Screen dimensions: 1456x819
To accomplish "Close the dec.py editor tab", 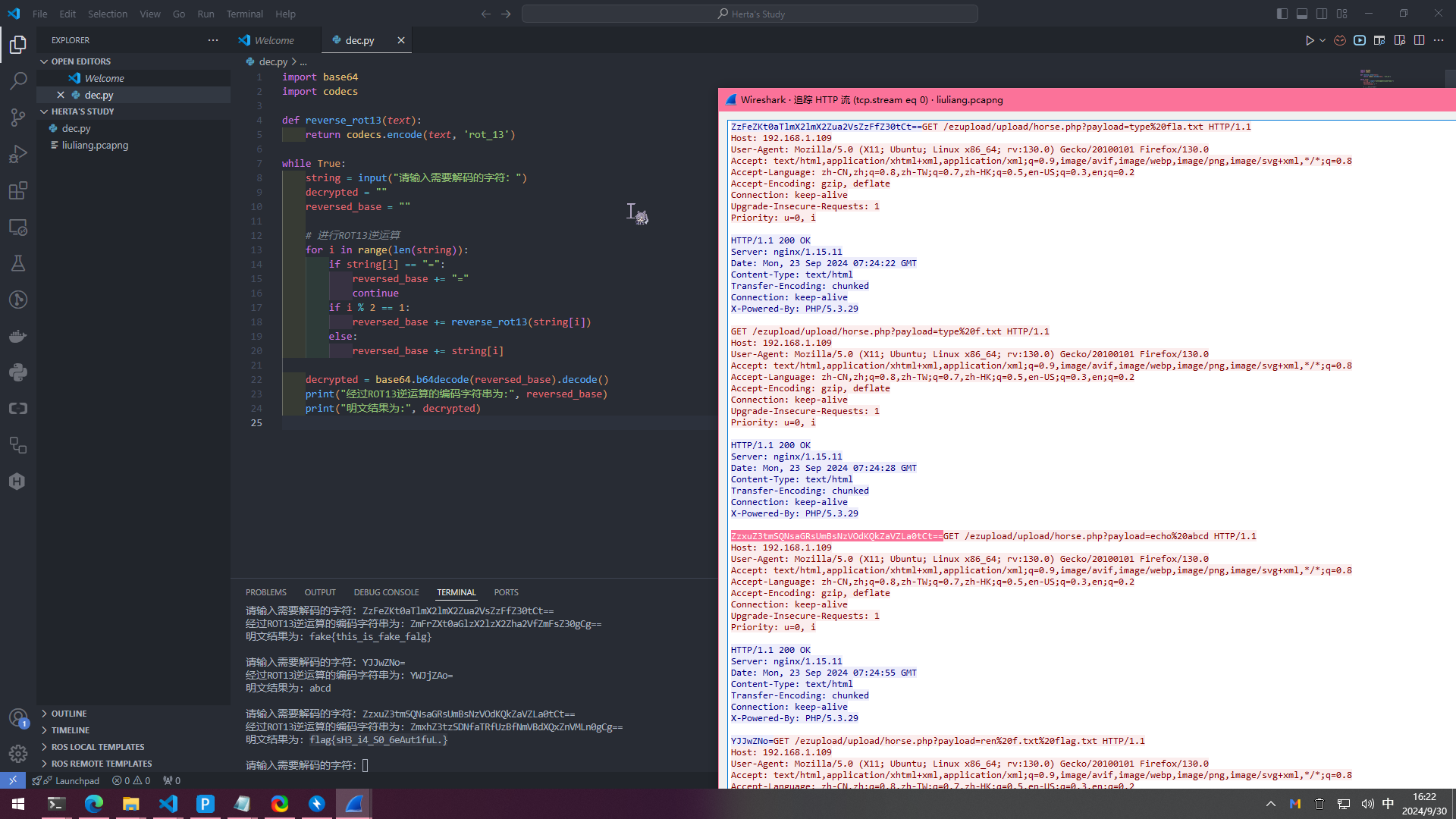I will tap(401, 40).
